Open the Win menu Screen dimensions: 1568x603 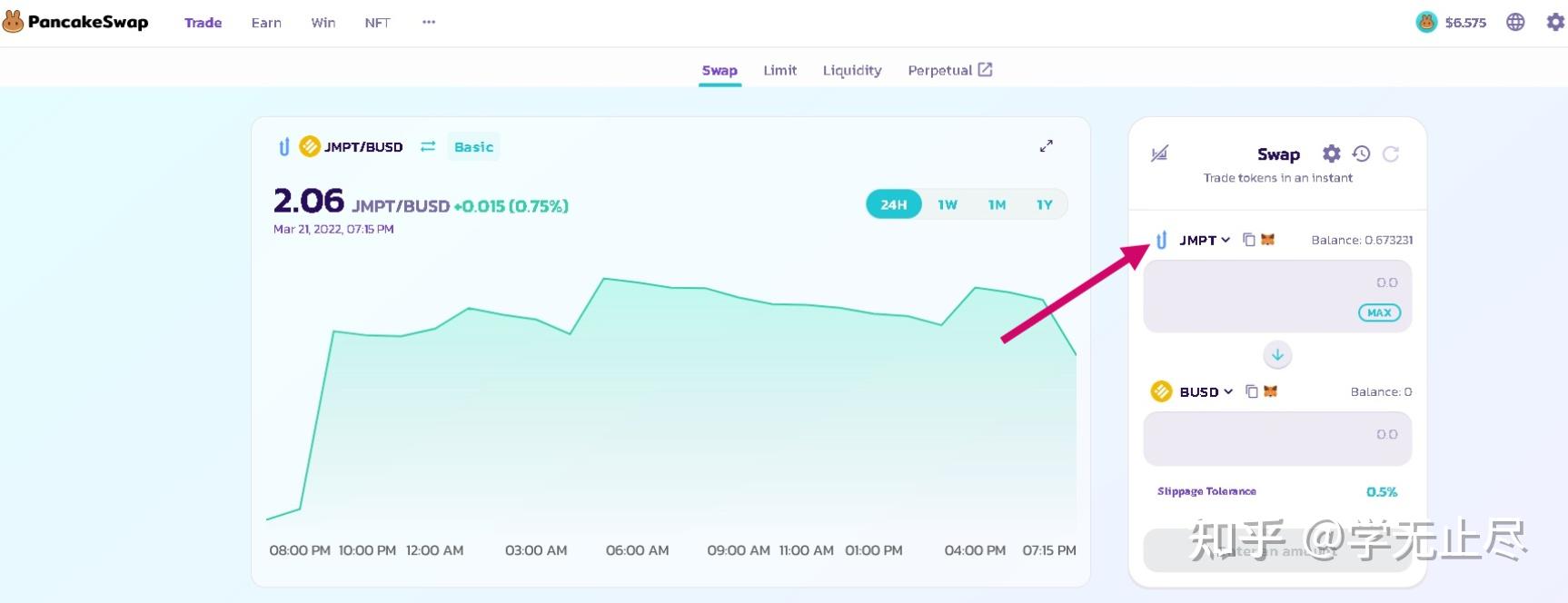click(x=323, y=23)
